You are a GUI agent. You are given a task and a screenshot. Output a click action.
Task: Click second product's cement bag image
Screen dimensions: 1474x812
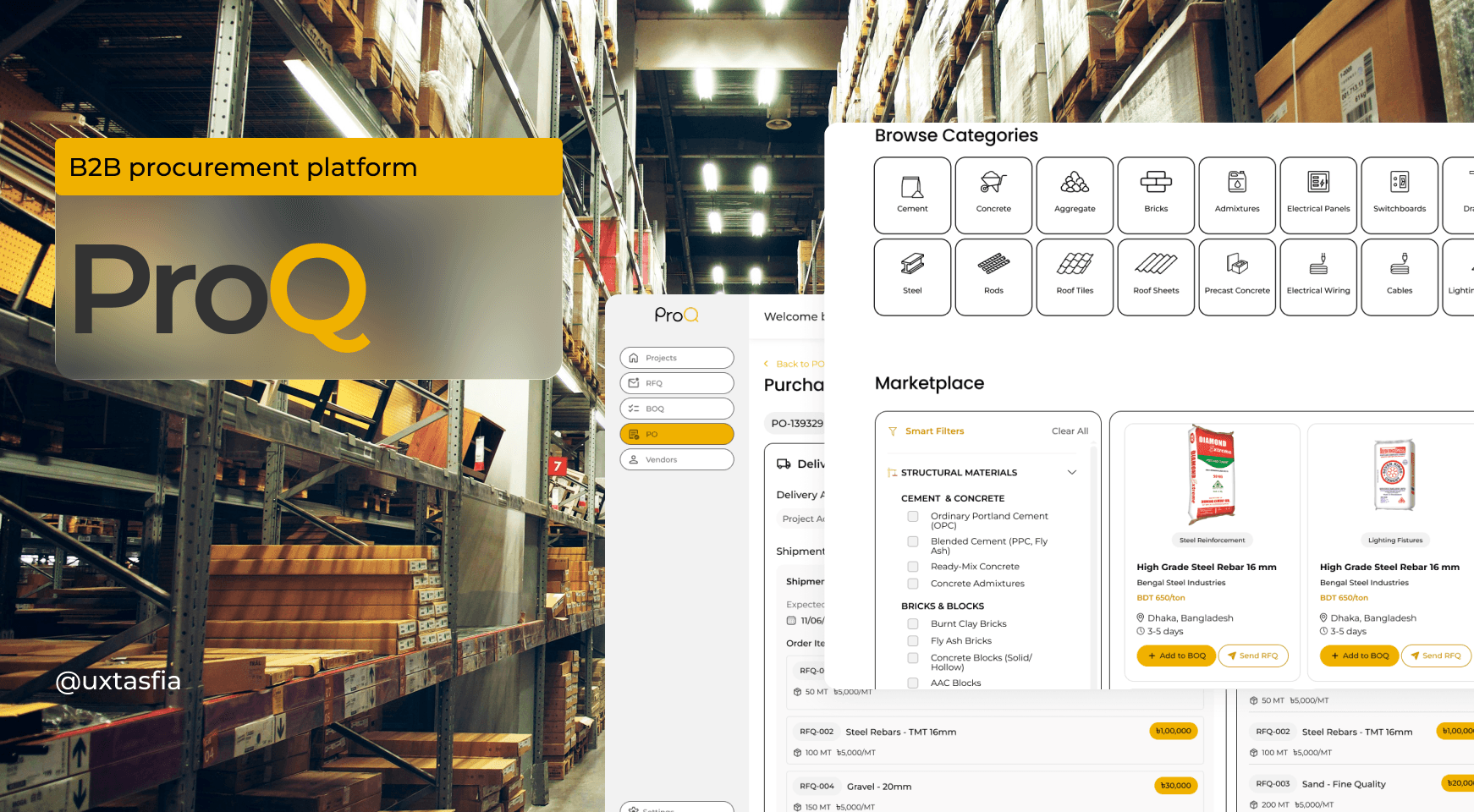1394,475
